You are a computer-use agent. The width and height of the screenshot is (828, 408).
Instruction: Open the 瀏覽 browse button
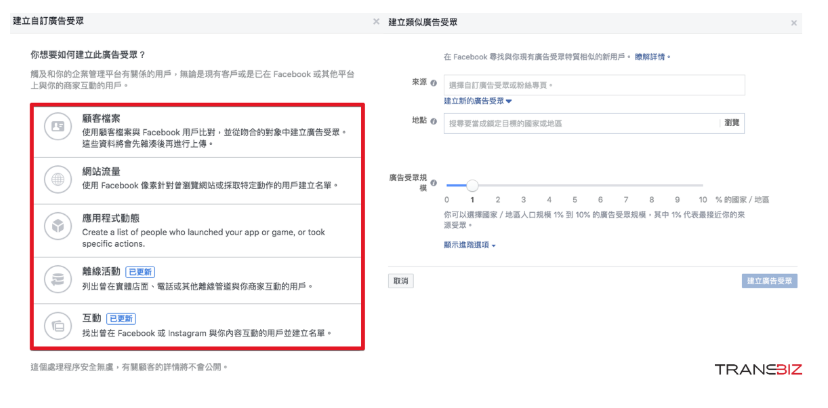coord(732,122)
